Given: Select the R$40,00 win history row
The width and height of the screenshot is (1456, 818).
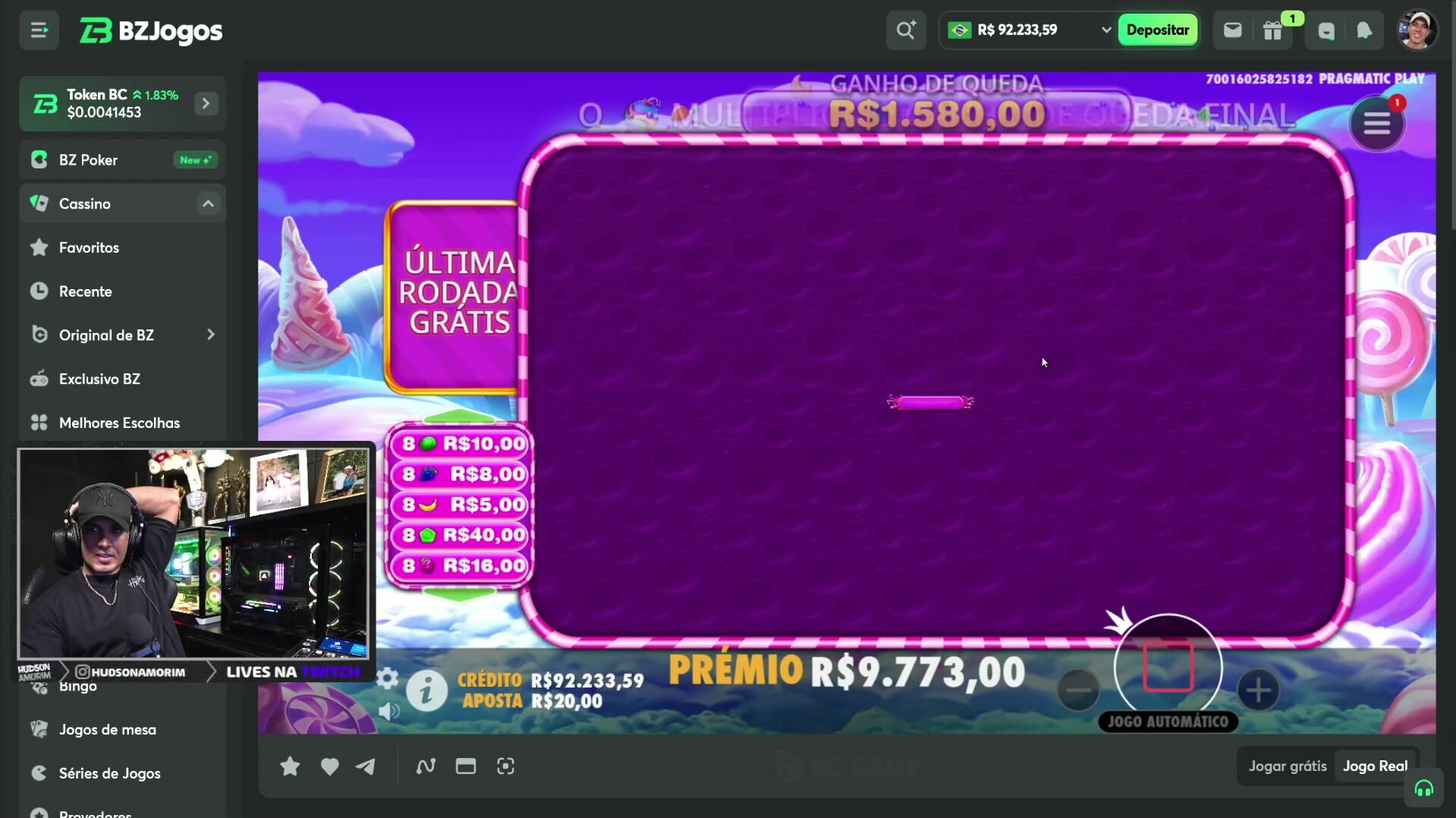Looking at the screenshot, I should pyautogui.click(x=460, y=535).
